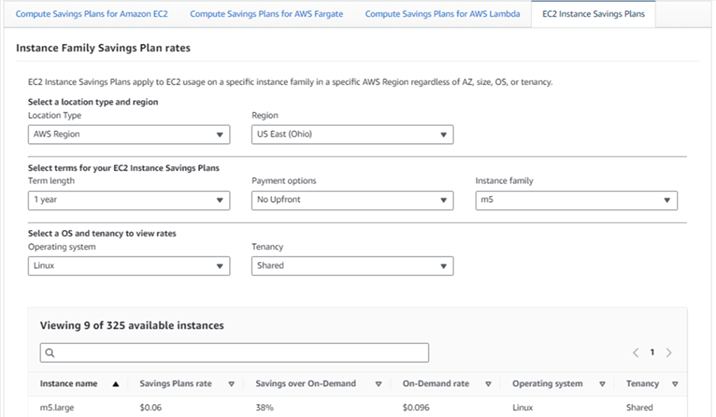Click the Operating system column header
This screenshot has width=716, height=417.
[x=547, y=384]
